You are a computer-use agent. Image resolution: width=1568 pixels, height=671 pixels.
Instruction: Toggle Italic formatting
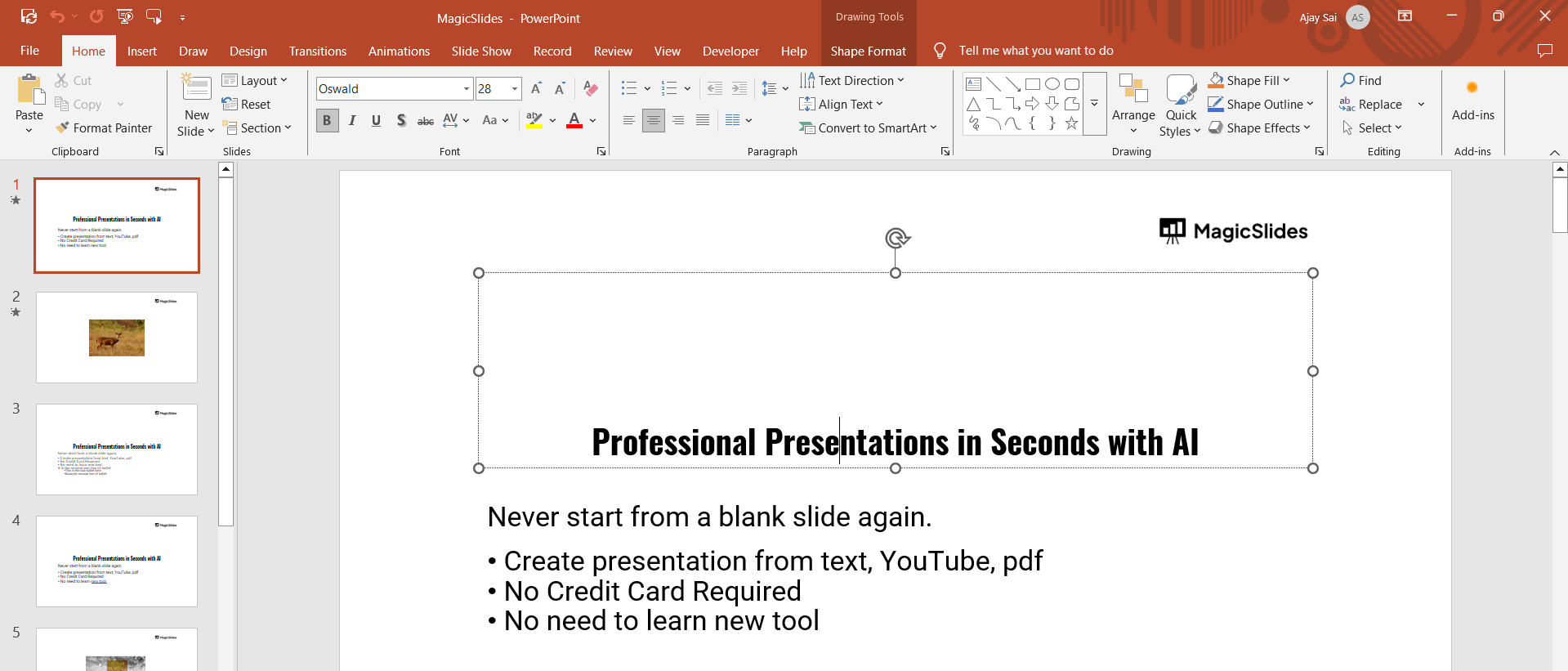(x=352, y=121)
